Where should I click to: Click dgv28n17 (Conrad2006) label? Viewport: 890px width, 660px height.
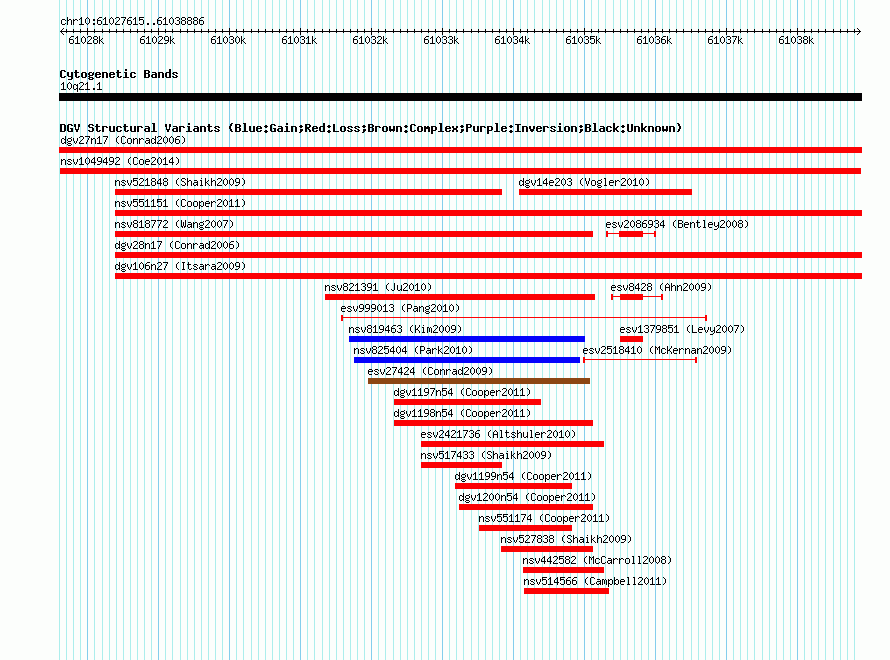pyautogui.click(x=177, y=245)
